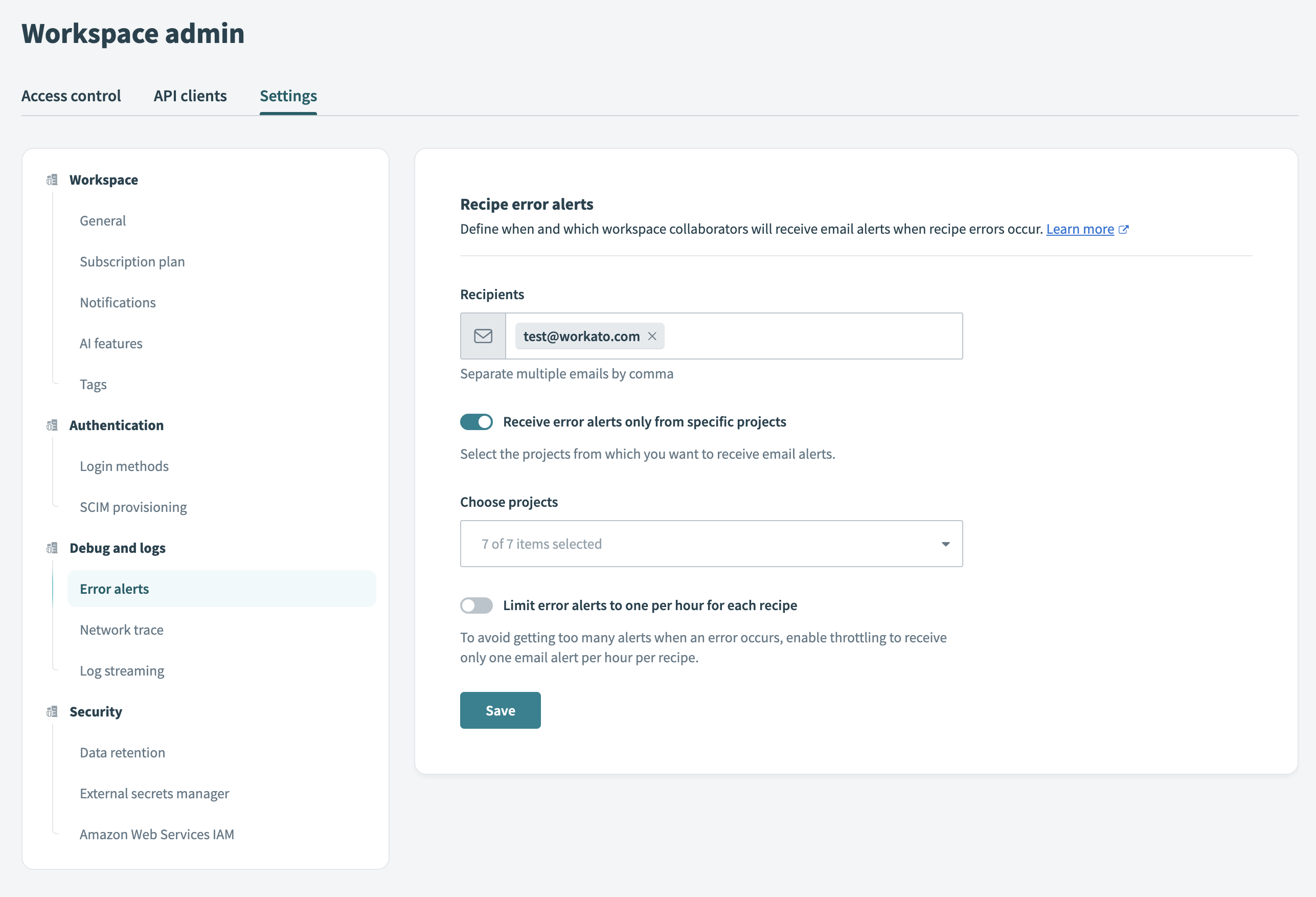Switch to the Access control tab
1316x897 pixels.
[x=72, y=96]
